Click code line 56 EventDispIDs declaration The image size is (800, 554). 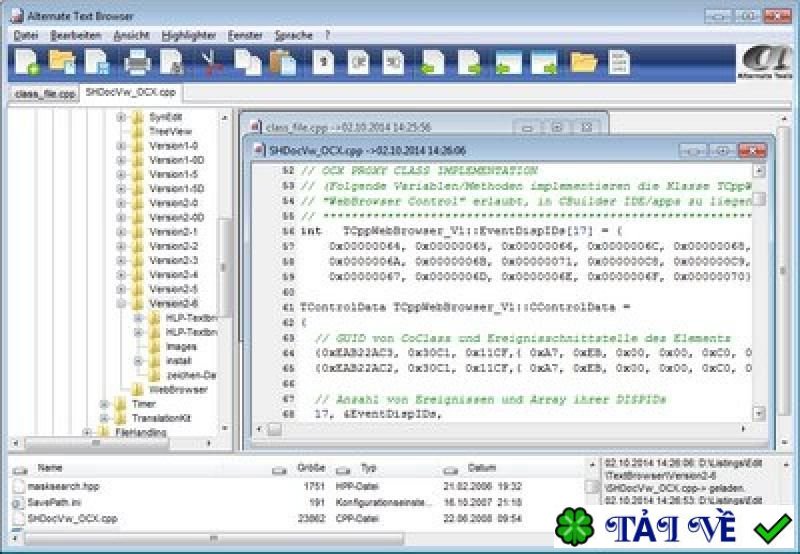[x=461, y=232]
